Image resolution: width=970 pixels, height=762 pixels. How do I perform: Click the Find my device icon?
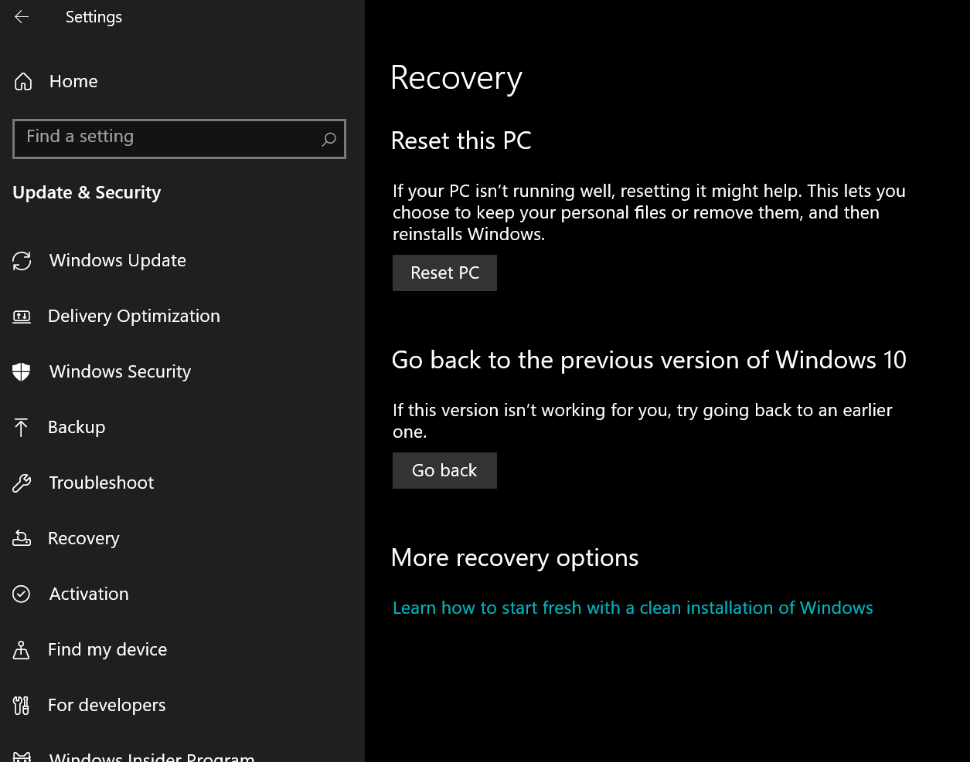click(x=21, y=649)
